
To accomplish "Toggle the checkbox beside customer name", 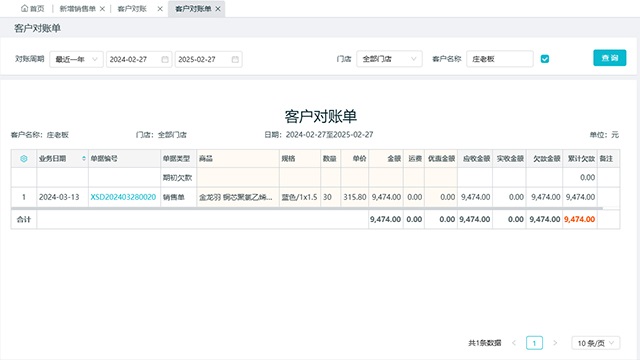I will 545,59.
